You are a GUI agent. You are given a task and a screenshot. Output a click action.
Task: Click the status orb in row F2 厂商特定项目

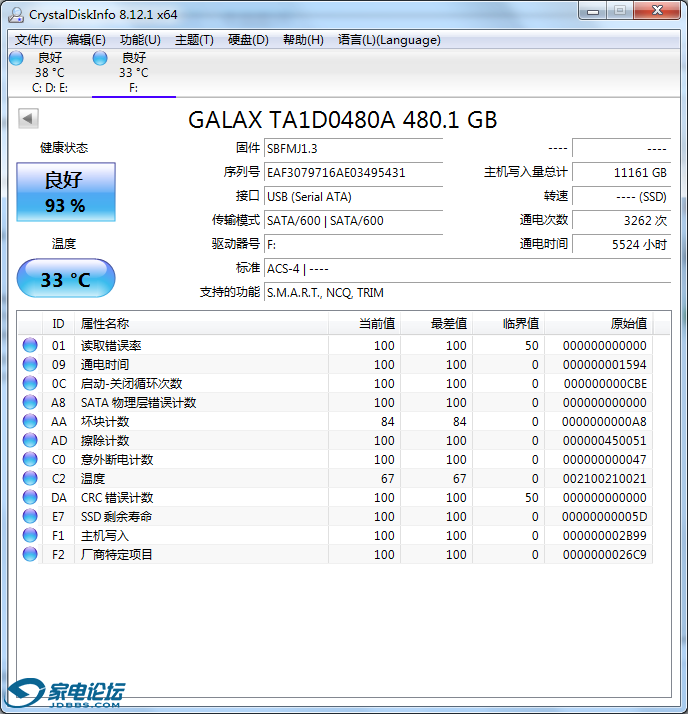(30, 554)
